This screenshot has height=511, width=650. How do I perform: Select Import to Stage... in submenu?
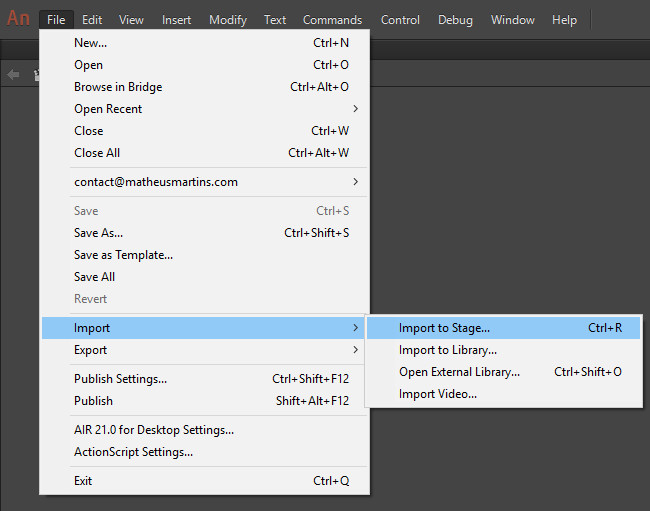pos(504,328)
